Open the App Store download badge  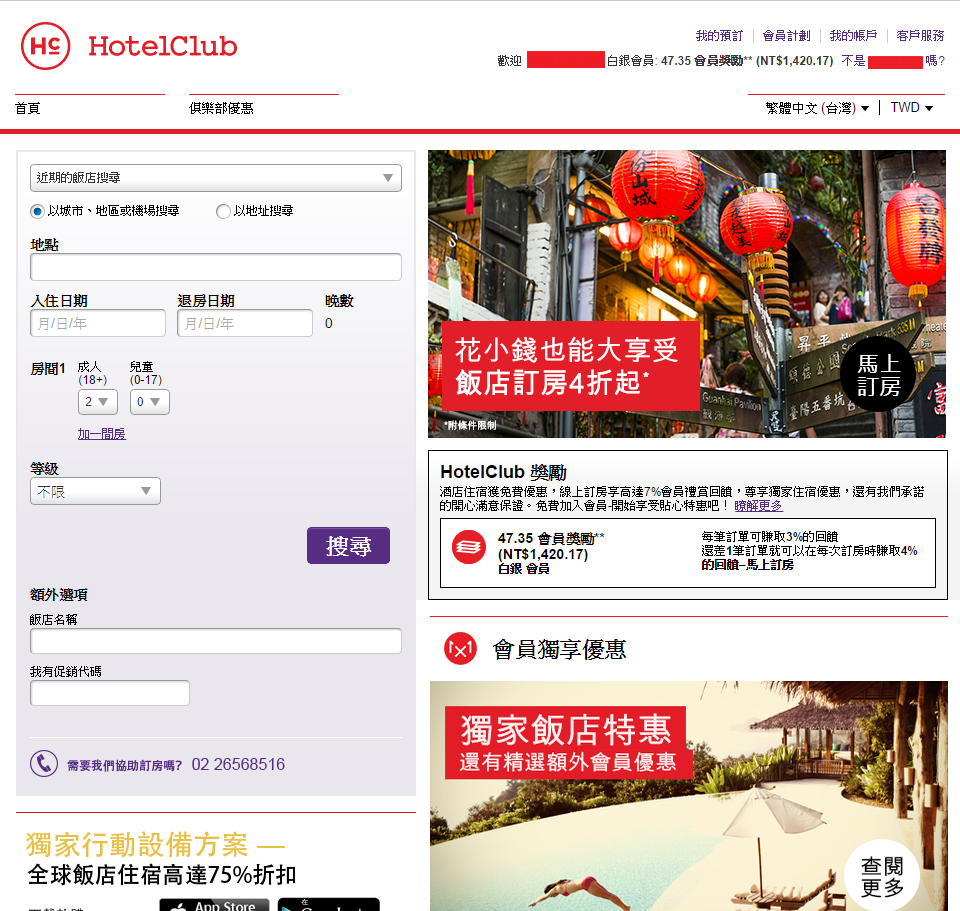click(x=214, y=905)
